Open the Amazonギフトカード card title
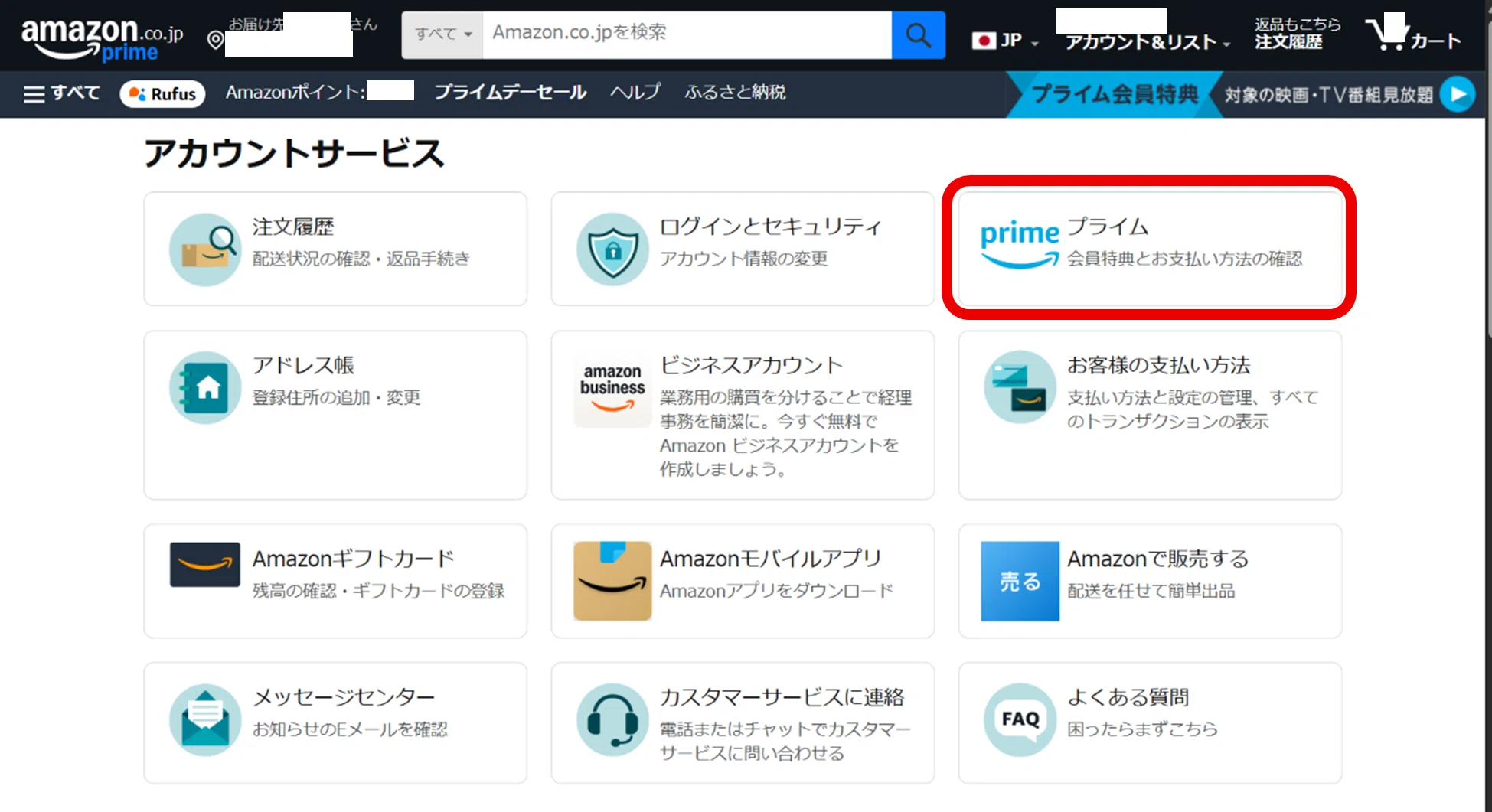 pos(353,559)
